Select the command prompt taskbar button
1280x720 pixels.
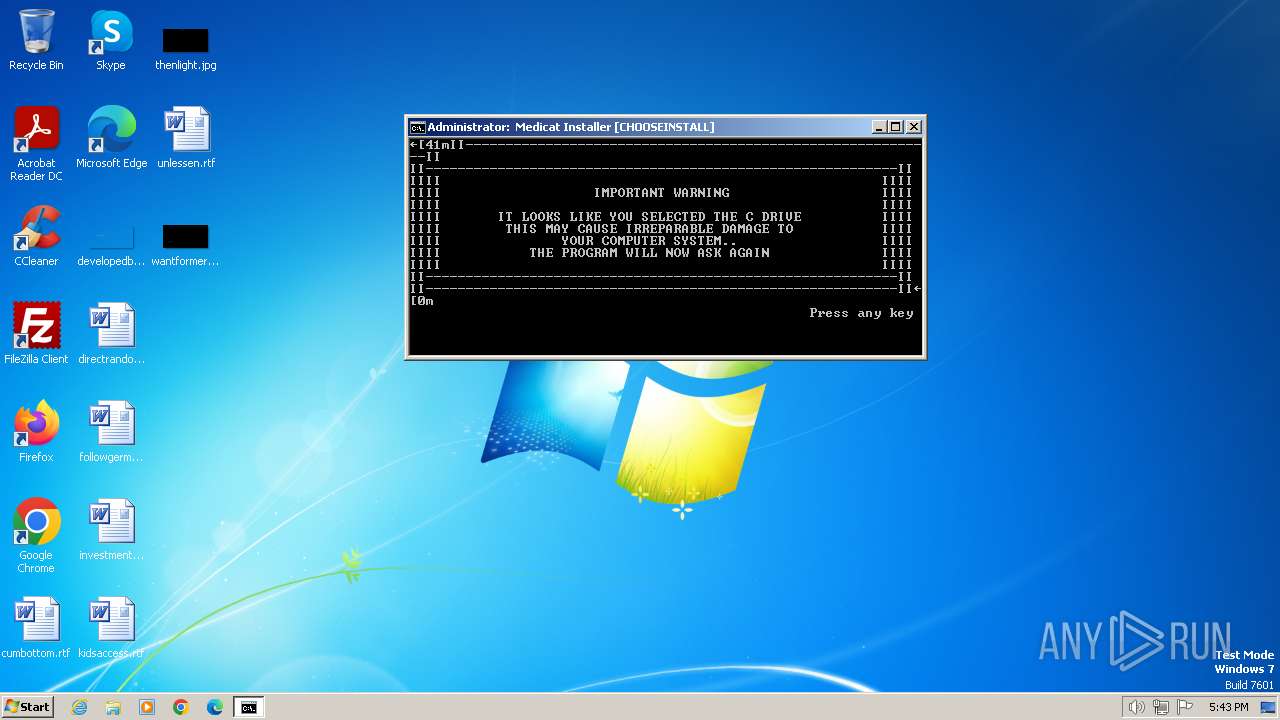[248, 707]
